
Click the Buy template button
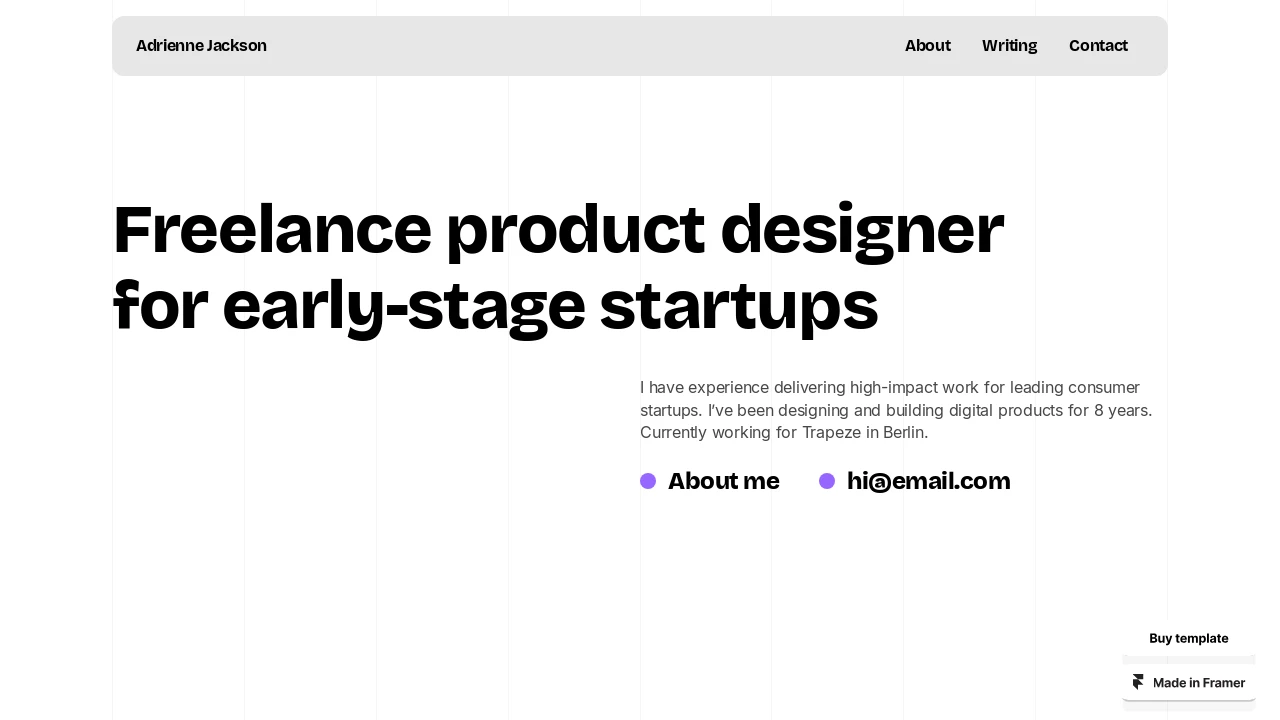pos(1189,638)
